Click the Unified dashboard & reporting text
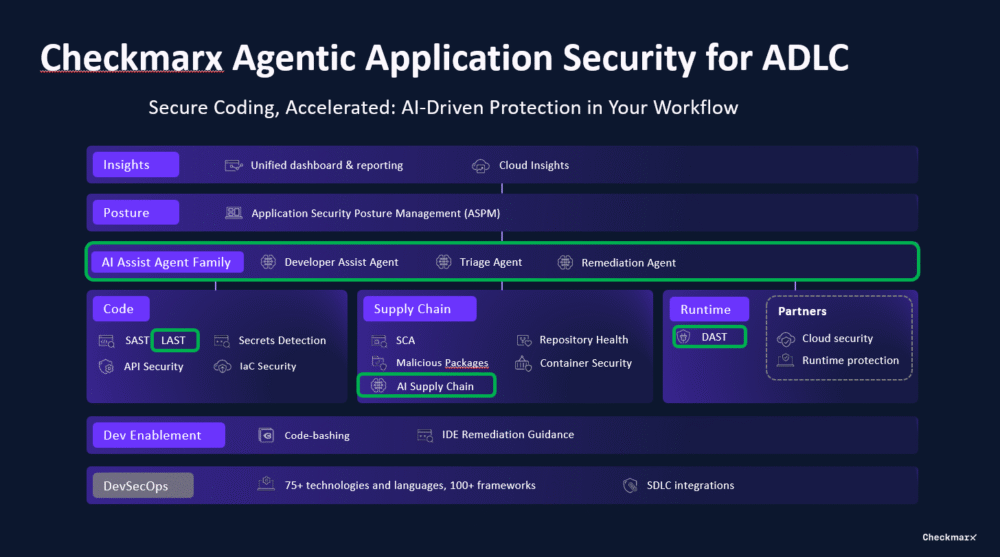Viewport: 1000px width, 557px height. [x=327, y=165]
